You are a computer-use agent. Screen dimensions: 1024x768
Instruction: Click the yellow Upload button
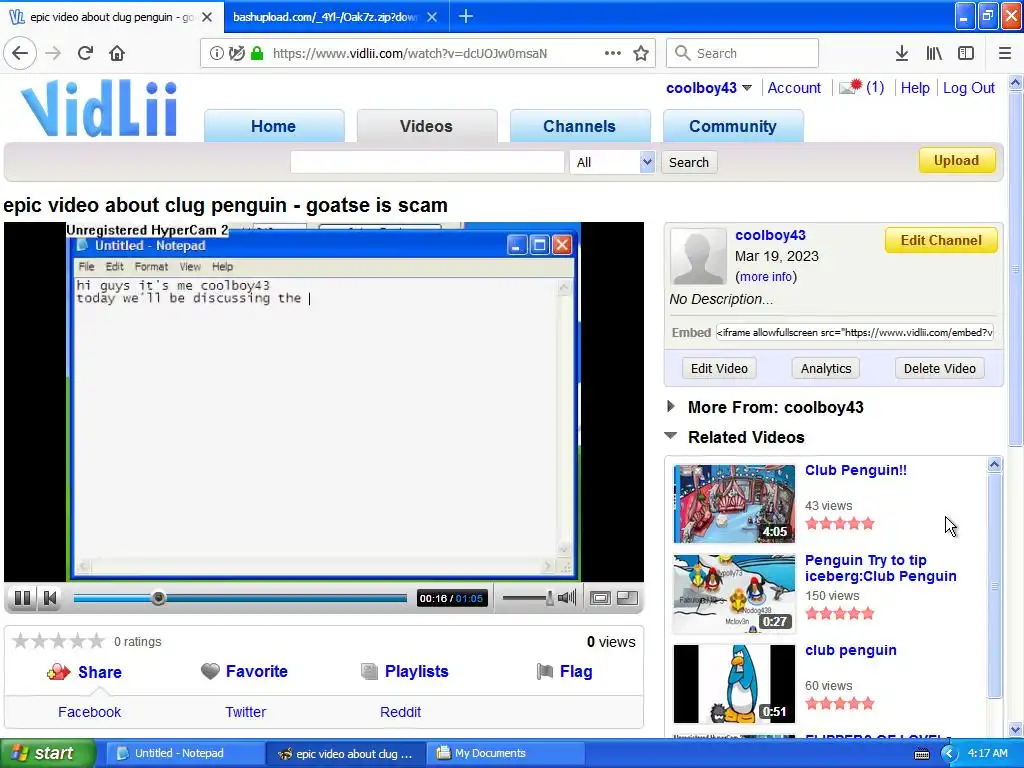957,161
